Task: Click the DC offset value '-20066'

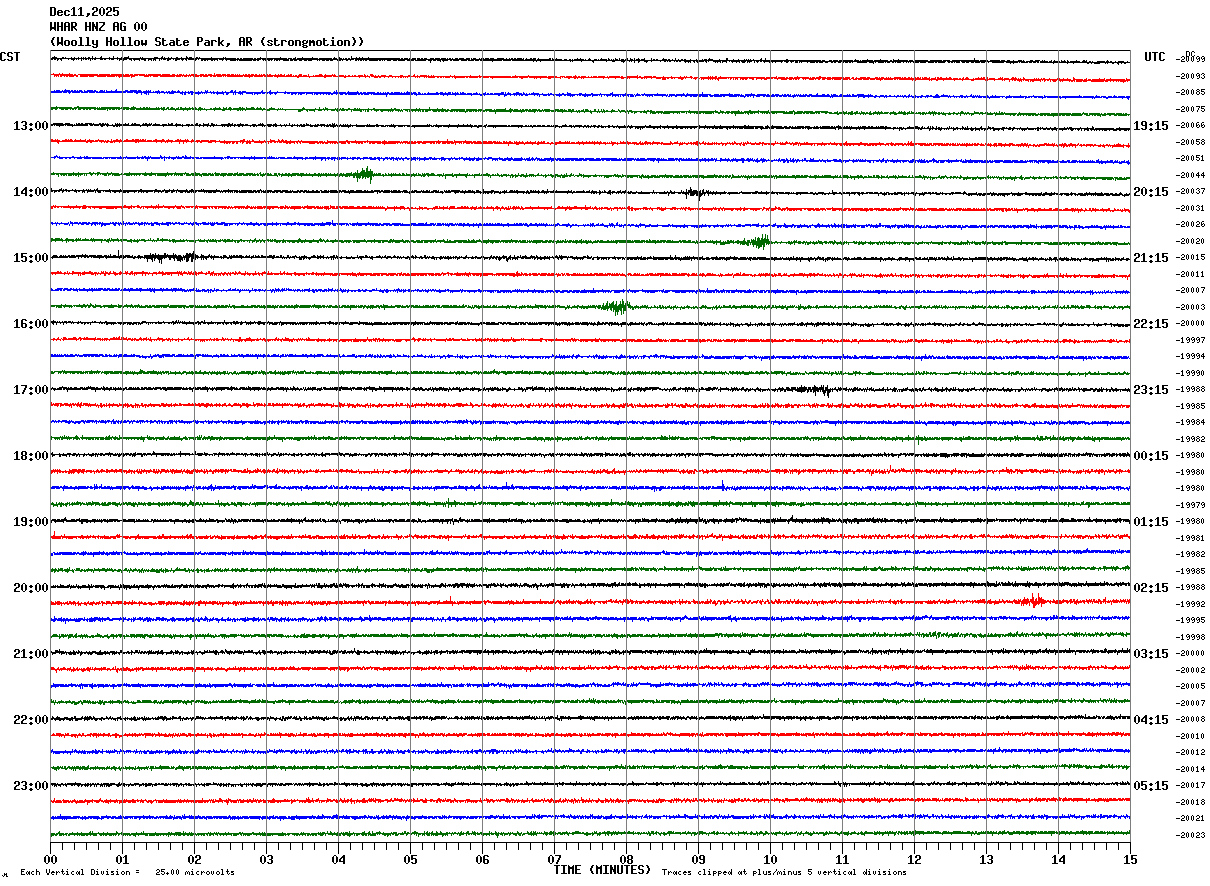Action: [1191, 126]
